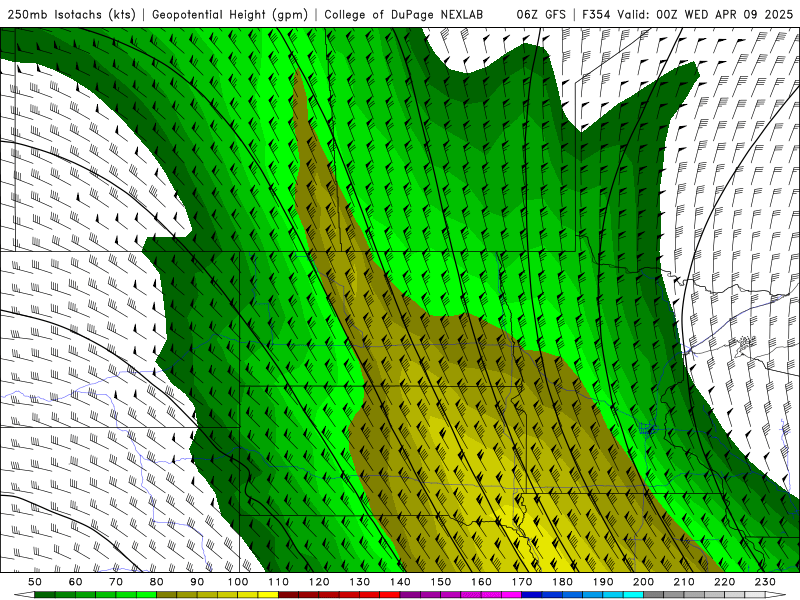
Task: Click the olive 80-85 kt legend swatch
Action: pyautogui.click(x=166, y=595)
